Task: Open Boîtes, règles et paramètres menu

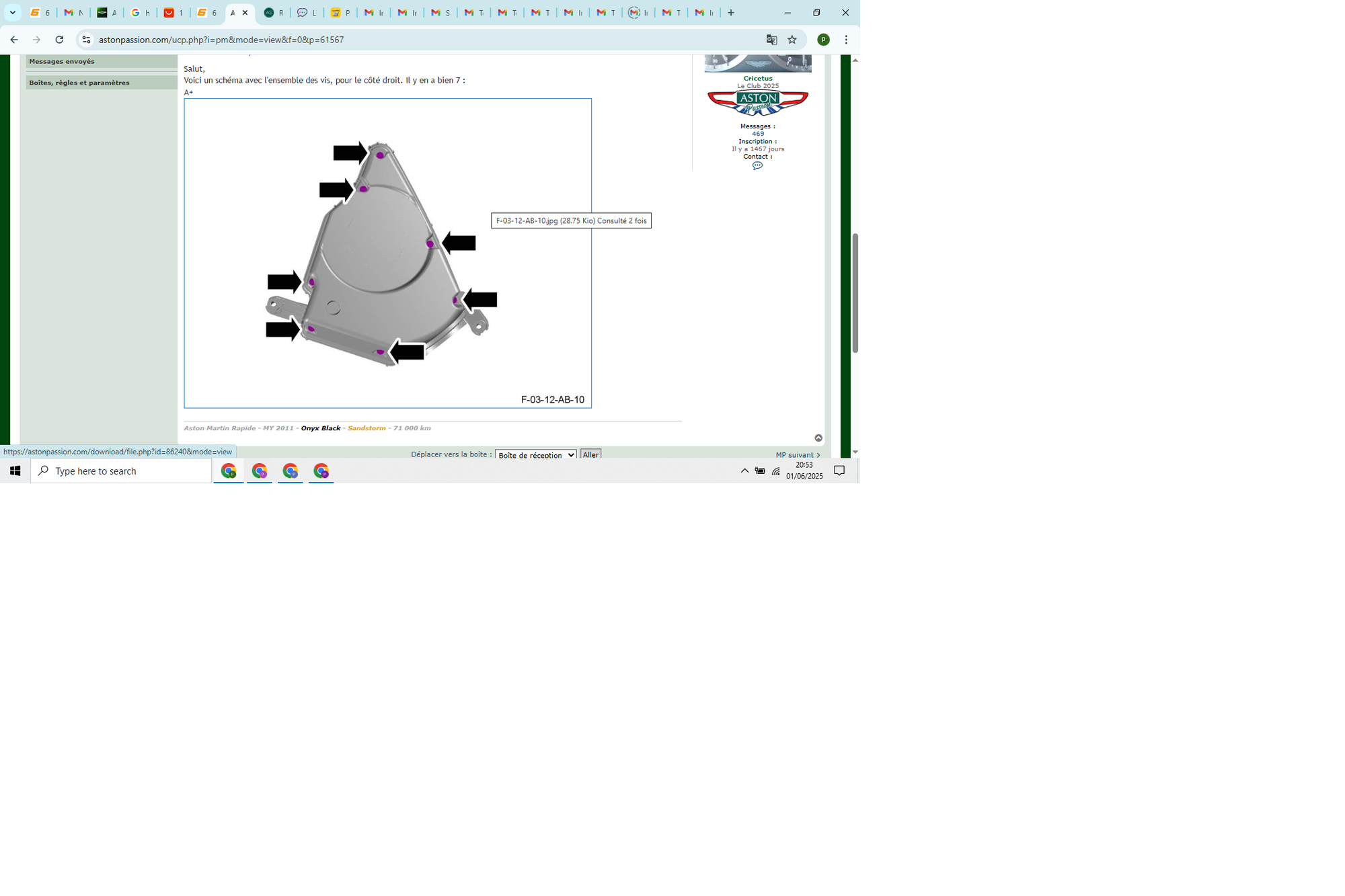Action: [79, 83]
